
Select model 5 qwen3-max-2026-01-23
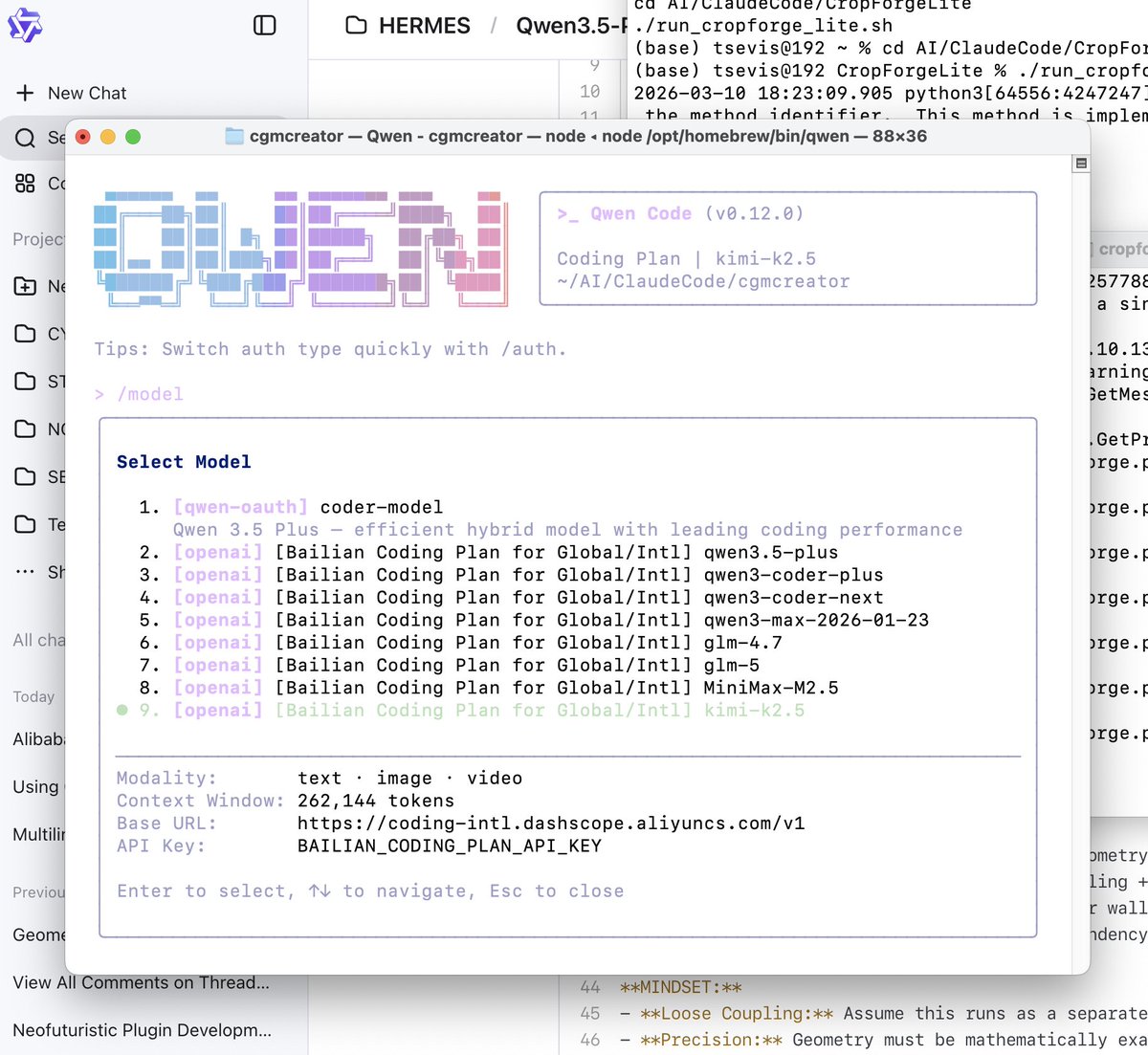[534, 620]
